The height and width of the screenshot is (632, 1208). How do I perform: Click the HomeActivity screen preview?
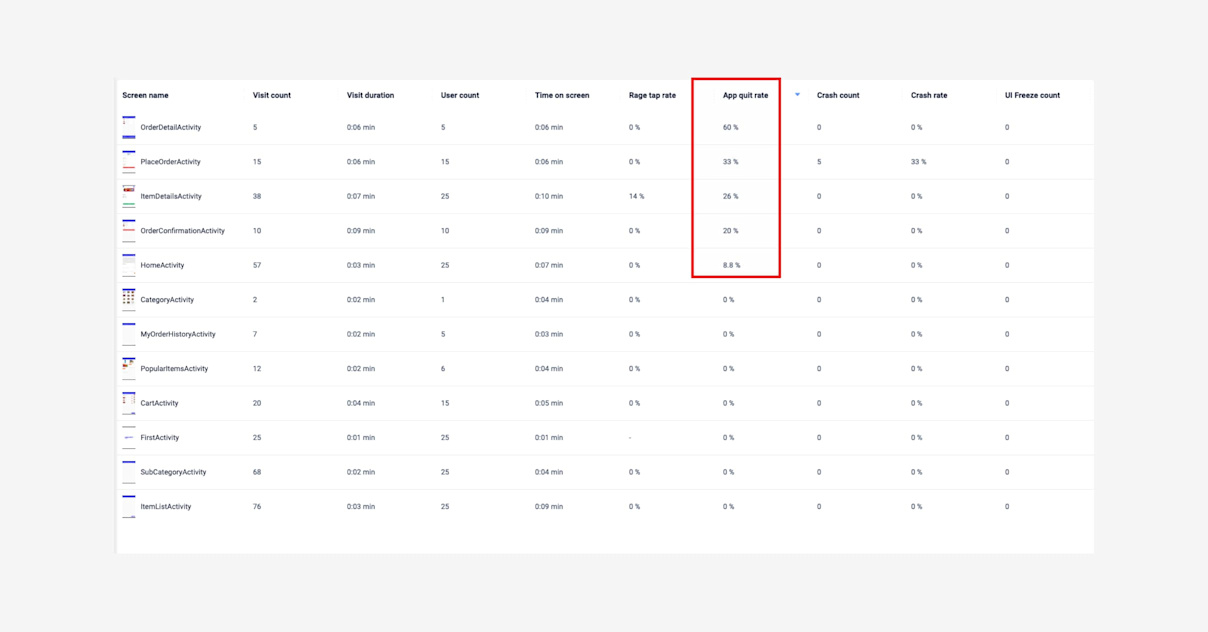pos(128,264)
